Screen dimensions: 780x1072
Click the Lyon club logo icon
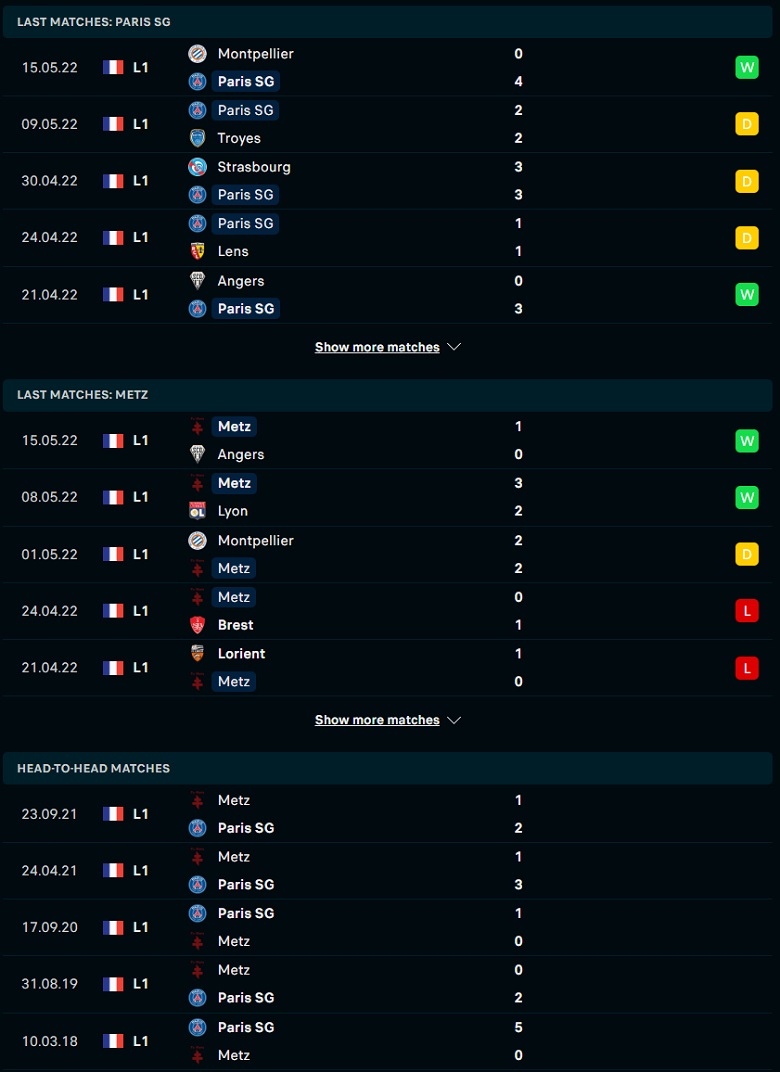198,511
